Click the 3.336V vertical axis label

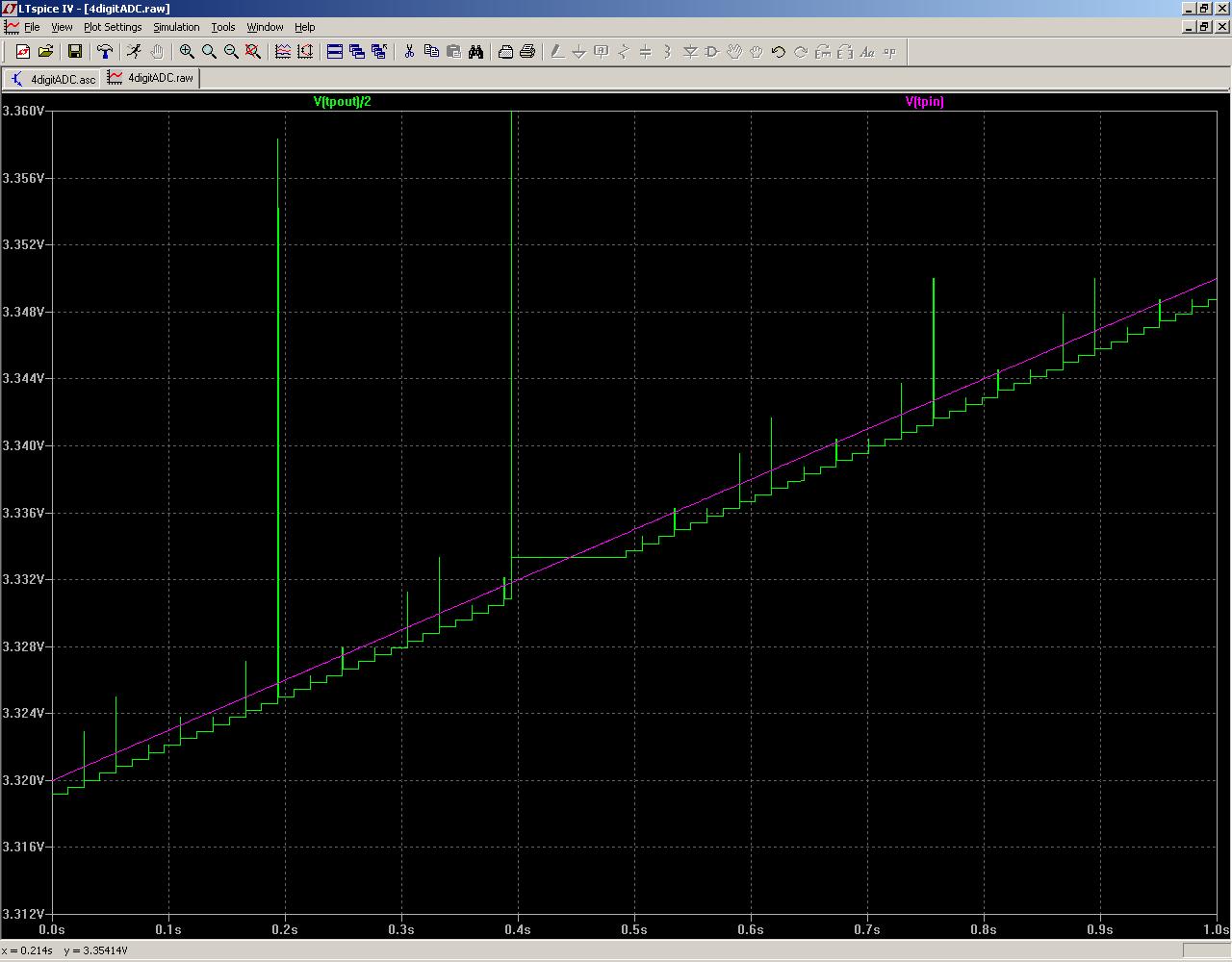pos(23,513)
